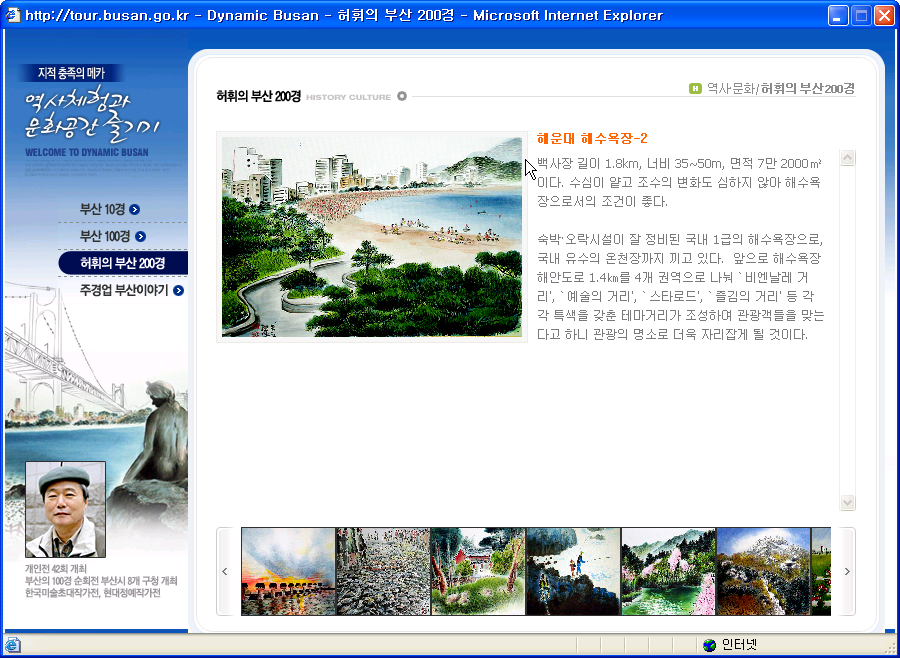900x658 pixels.
Task: Click the circle bullet after HISTORY CULTURE
Action: point(402,96)
